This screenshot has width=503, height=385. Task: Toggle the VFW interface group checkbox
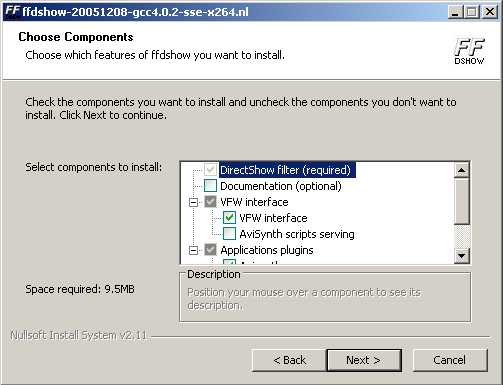click(x=210, y=202)
